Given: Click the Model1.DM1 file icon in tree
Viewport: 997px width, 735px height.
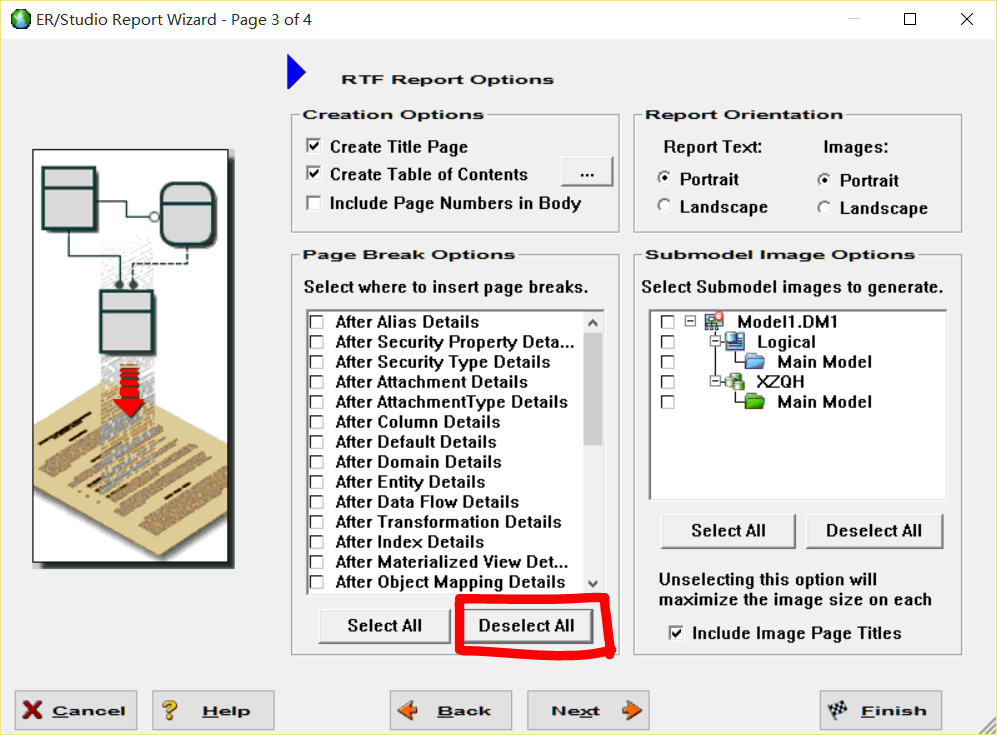Looking at the screenshot, I should click(x=714, y=322).
